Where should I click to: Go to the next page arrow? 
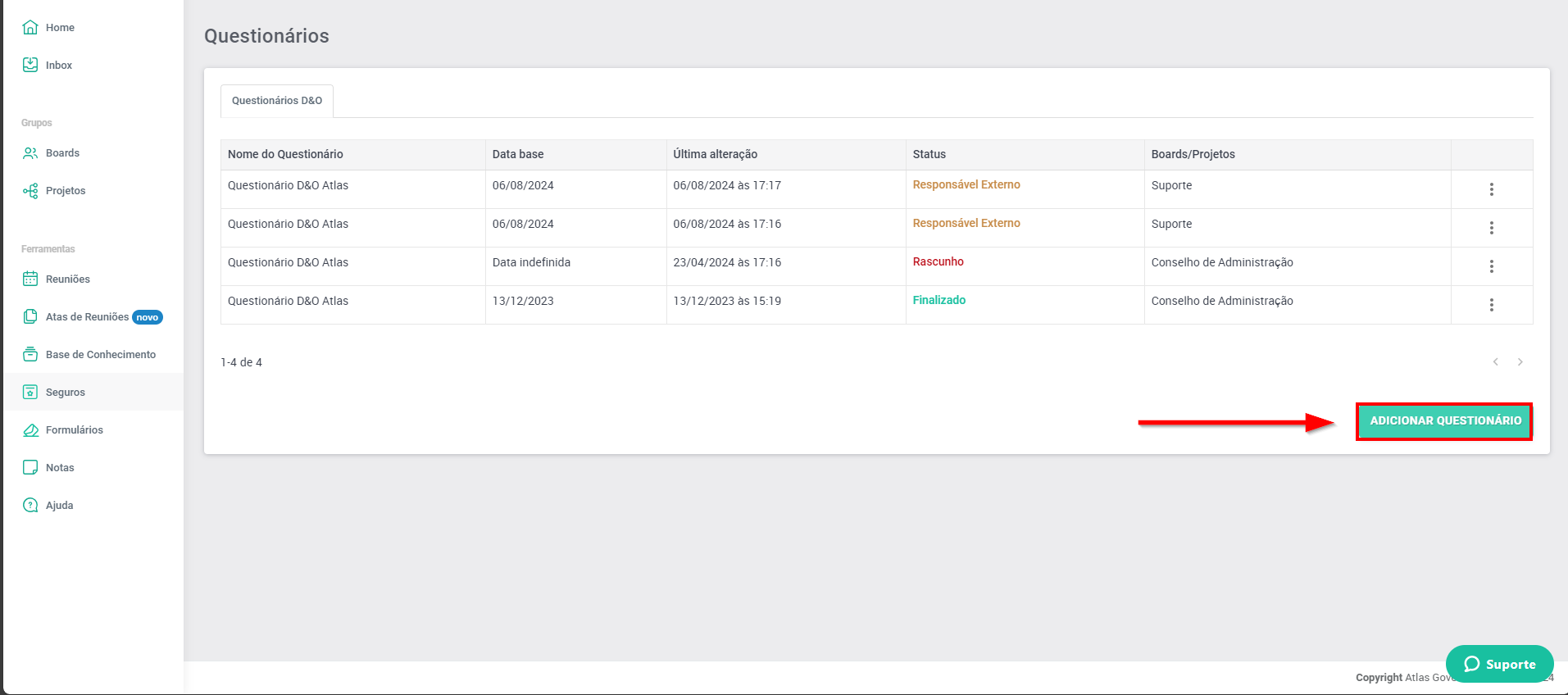(1520, 362)
